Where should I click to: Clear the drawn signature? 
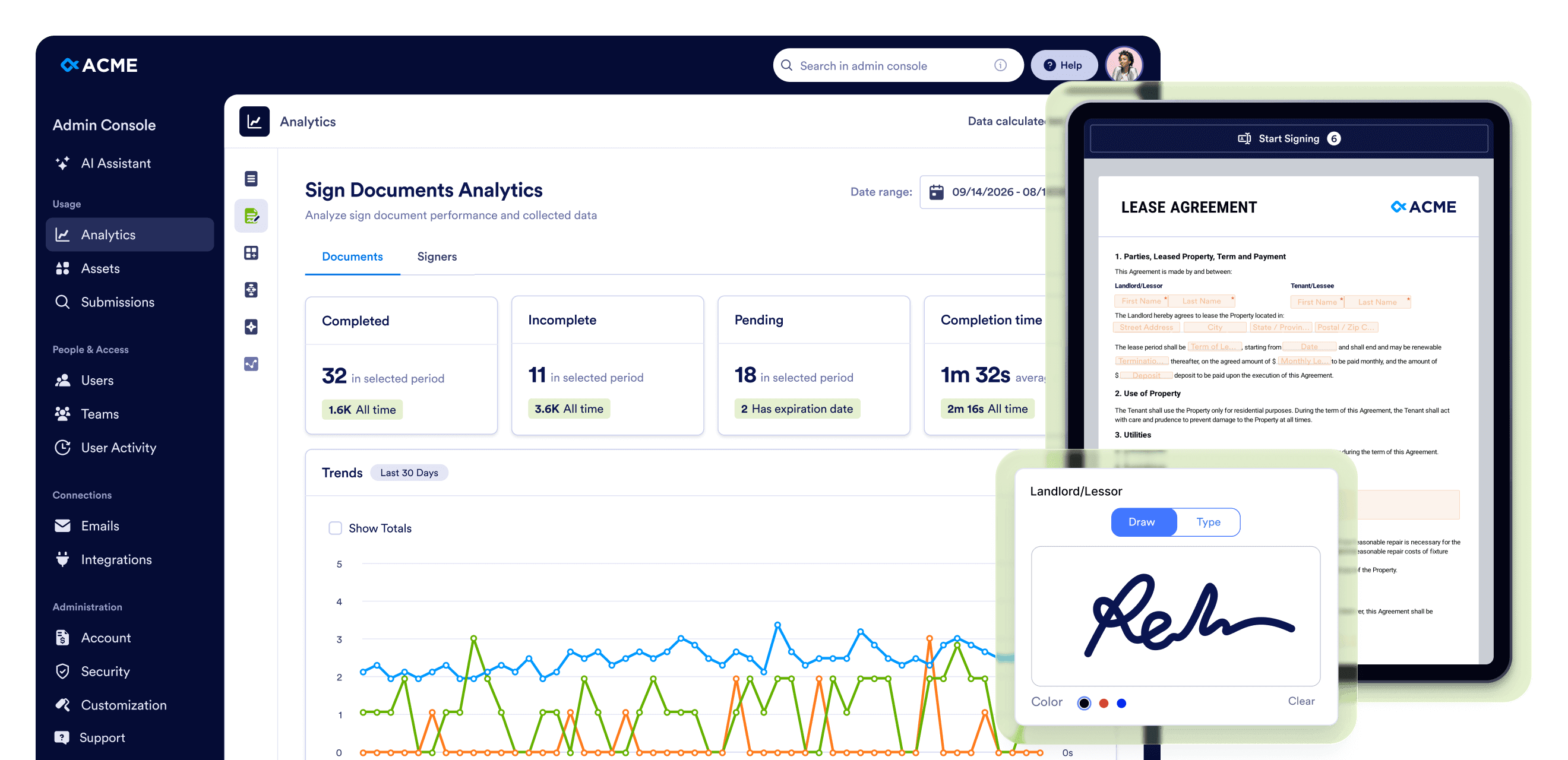coord(1301,701)
